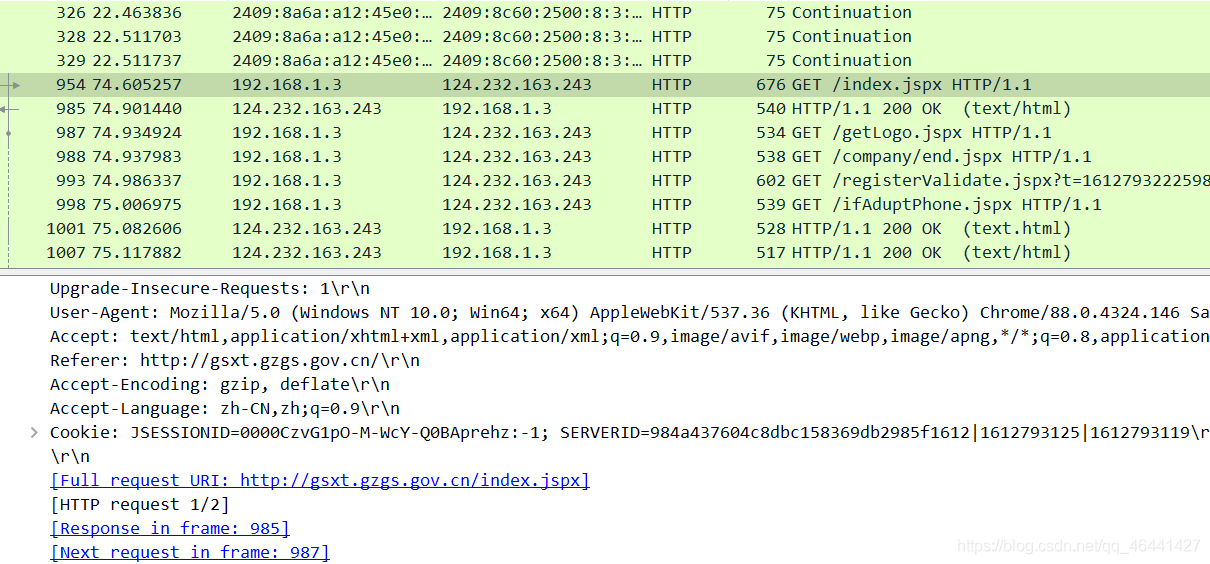The height and width of the screenshot is (564, 1210).
Task: Select packet 987 GET /getLogo.jspx
Action: coord(605,133)
